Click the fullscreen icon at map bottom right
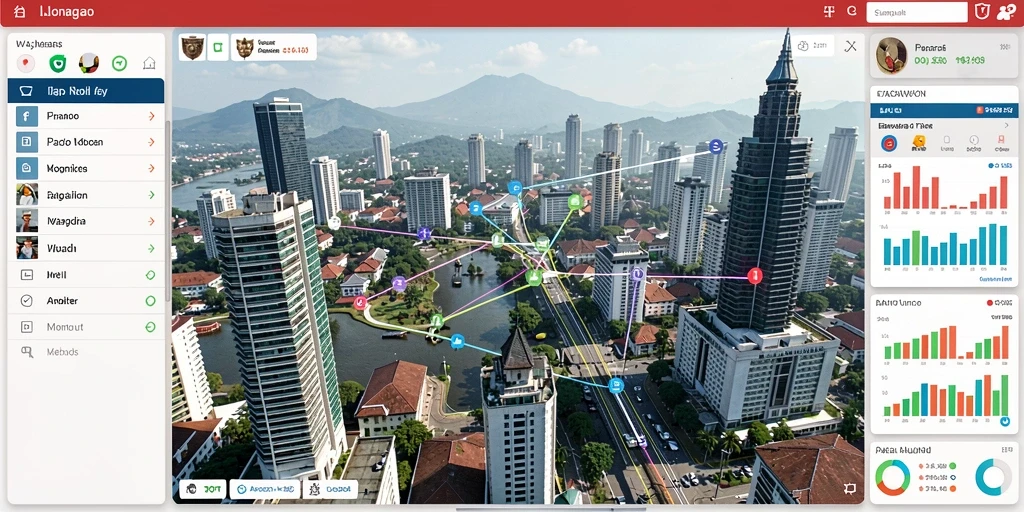Viewport: 1024px width, 512px height. (850, 488)
